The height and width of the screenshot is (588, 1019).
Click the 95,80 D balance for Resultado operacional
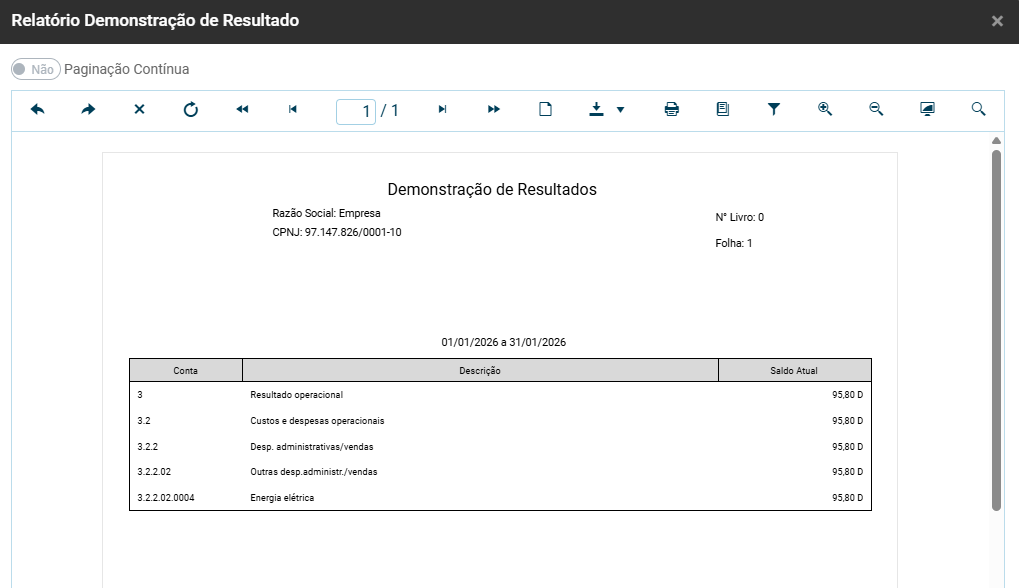[847, 395]
